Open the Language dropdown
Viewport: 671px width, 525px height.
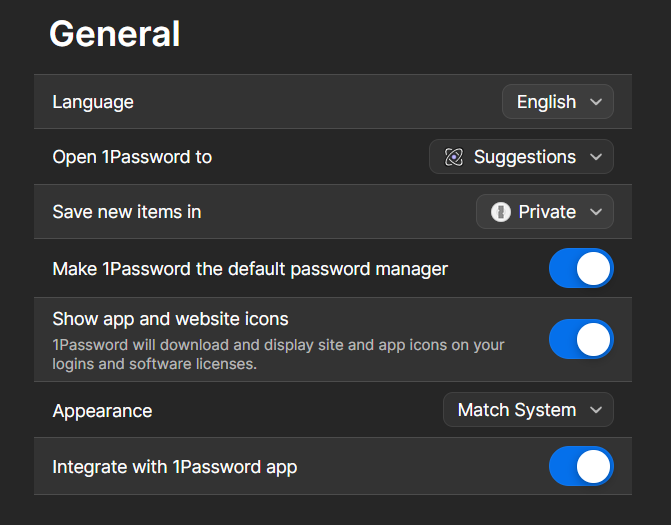coord(557,102)
